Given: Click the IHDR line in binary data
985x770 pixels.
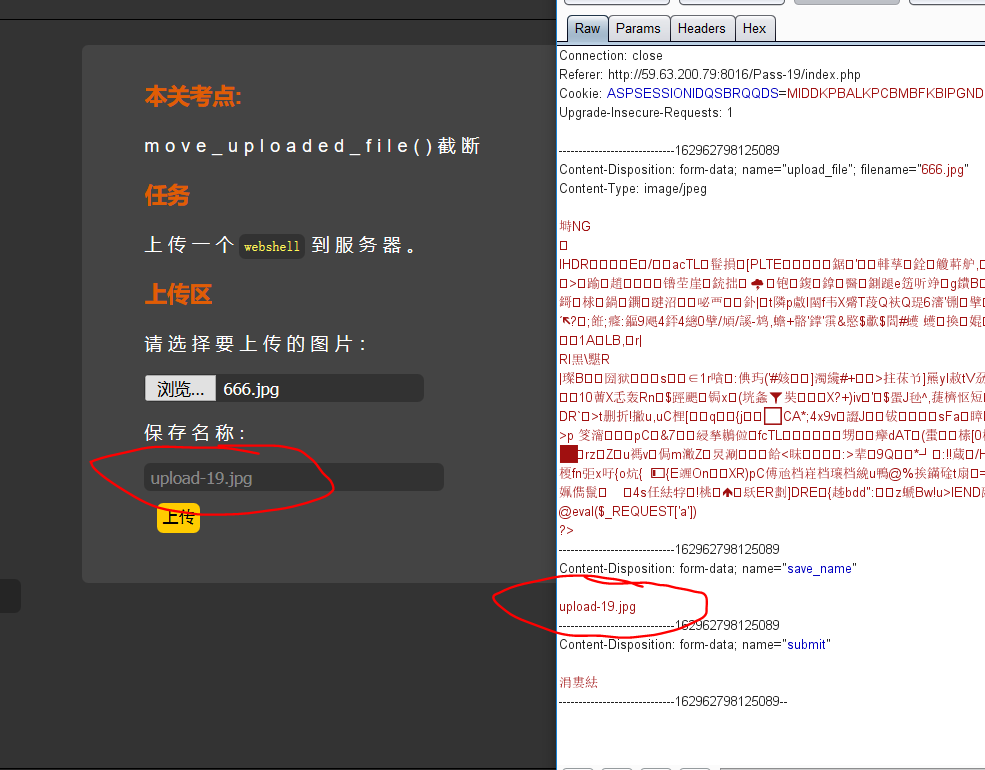Looking at the screenshot, I should click(x=771, y=264).
